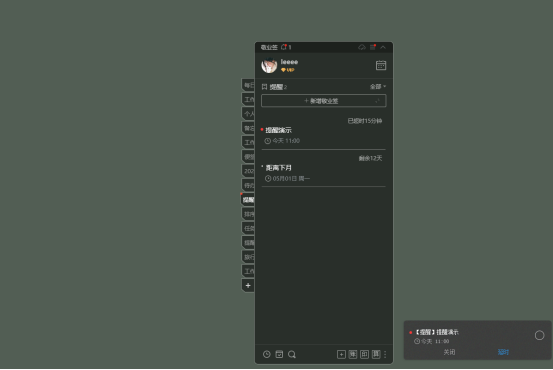Collapse the panel with the up chevron
This screenshot has height=370, width=553.
point(383,47)
